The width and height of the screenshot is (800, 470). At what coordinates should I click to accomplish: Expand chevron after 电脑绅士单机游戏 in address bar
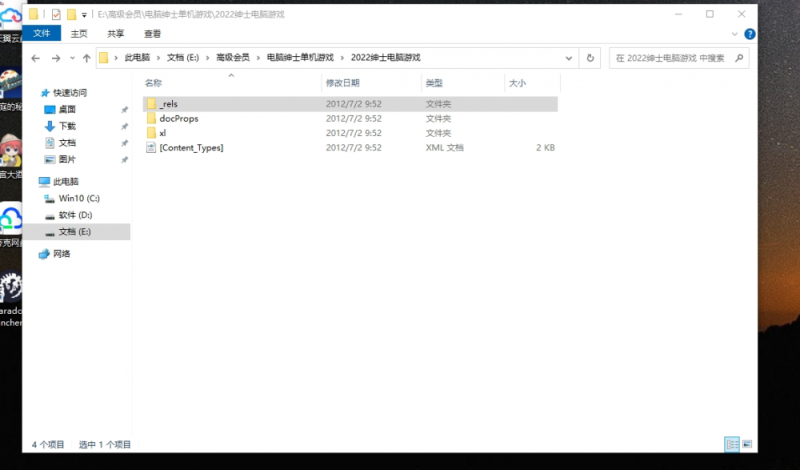click(342, 58)
